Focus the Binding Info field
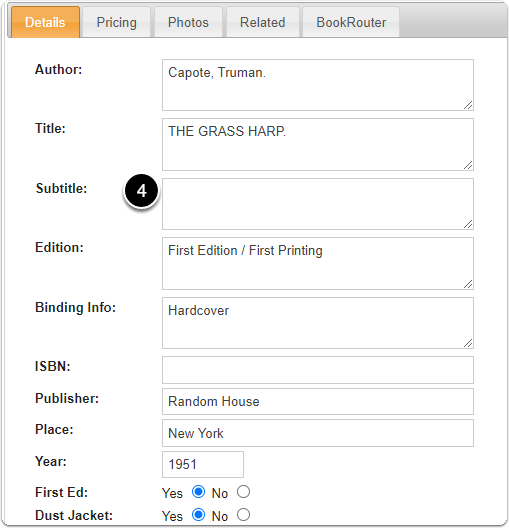This screenshot has height=528, width=509. [318, 323]
